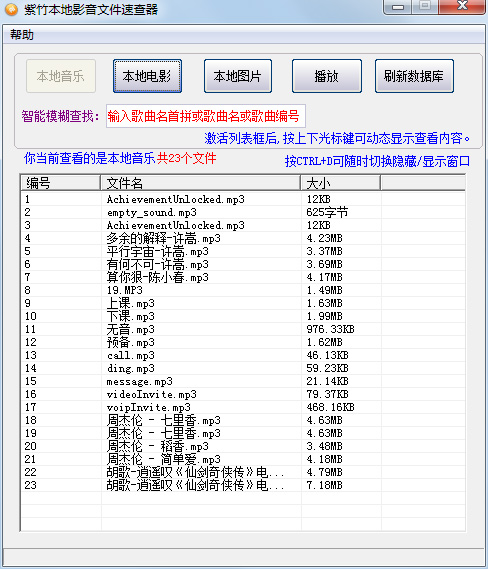Sort by the 文件名 column header
The image size is (488, 569).
(201, 183)
